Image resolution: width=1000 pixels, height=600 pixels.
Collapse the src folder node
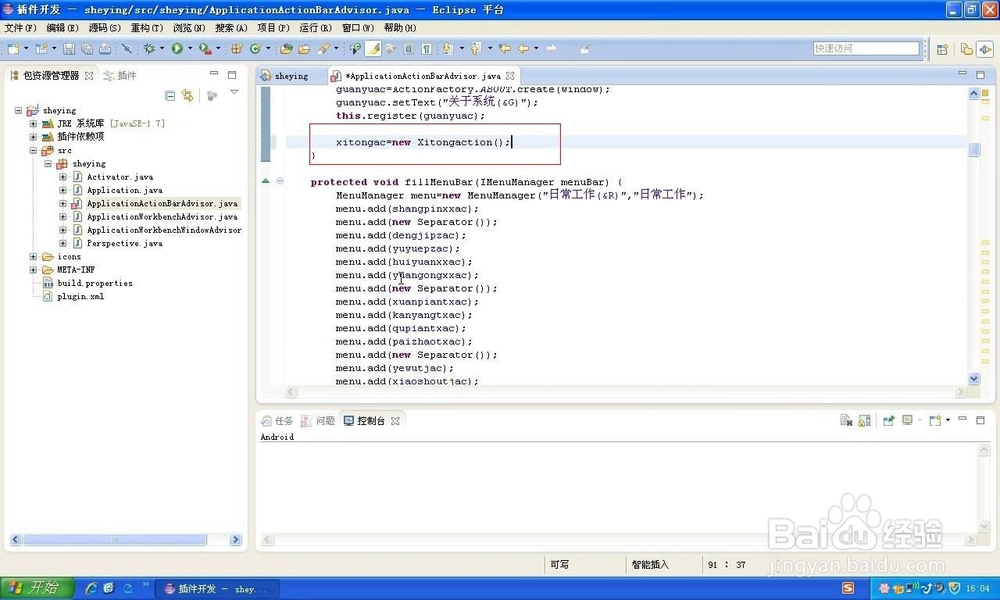click(33, 150)
